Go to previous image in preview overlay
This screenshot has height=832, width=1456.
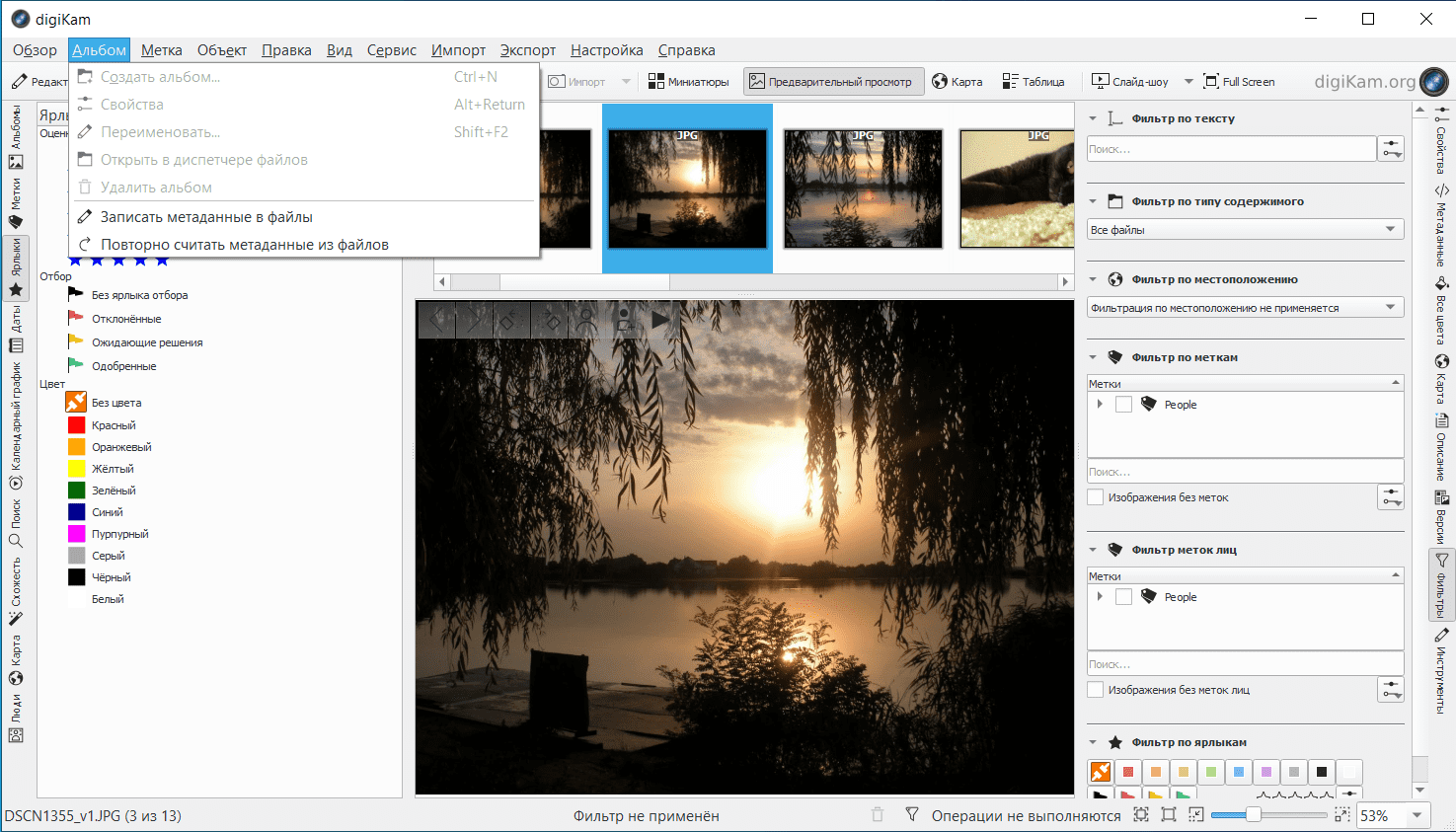[437, 320]
